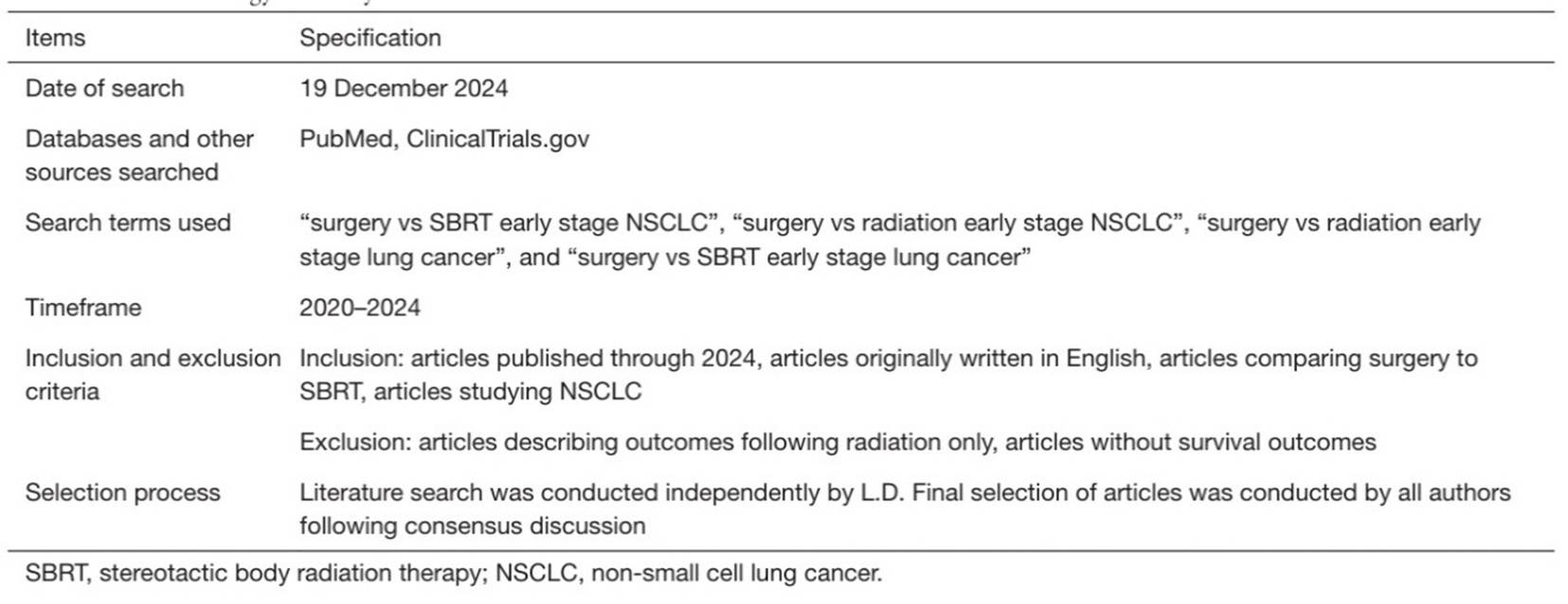
Task: Click the date "19 December 2024"
Action: click(404, 88)
